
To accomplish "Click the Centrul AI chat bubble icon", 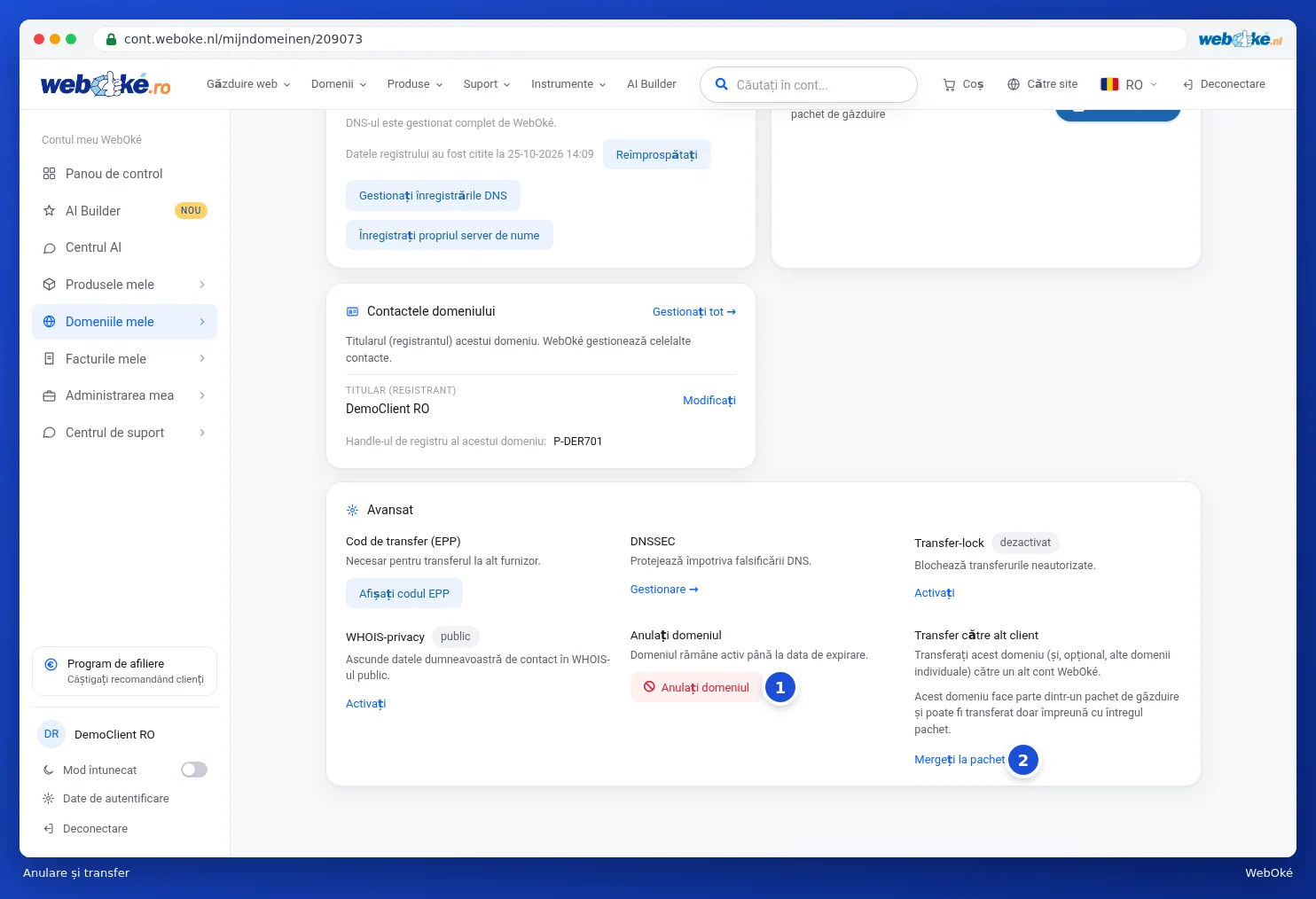I will [x=50, y=248].
